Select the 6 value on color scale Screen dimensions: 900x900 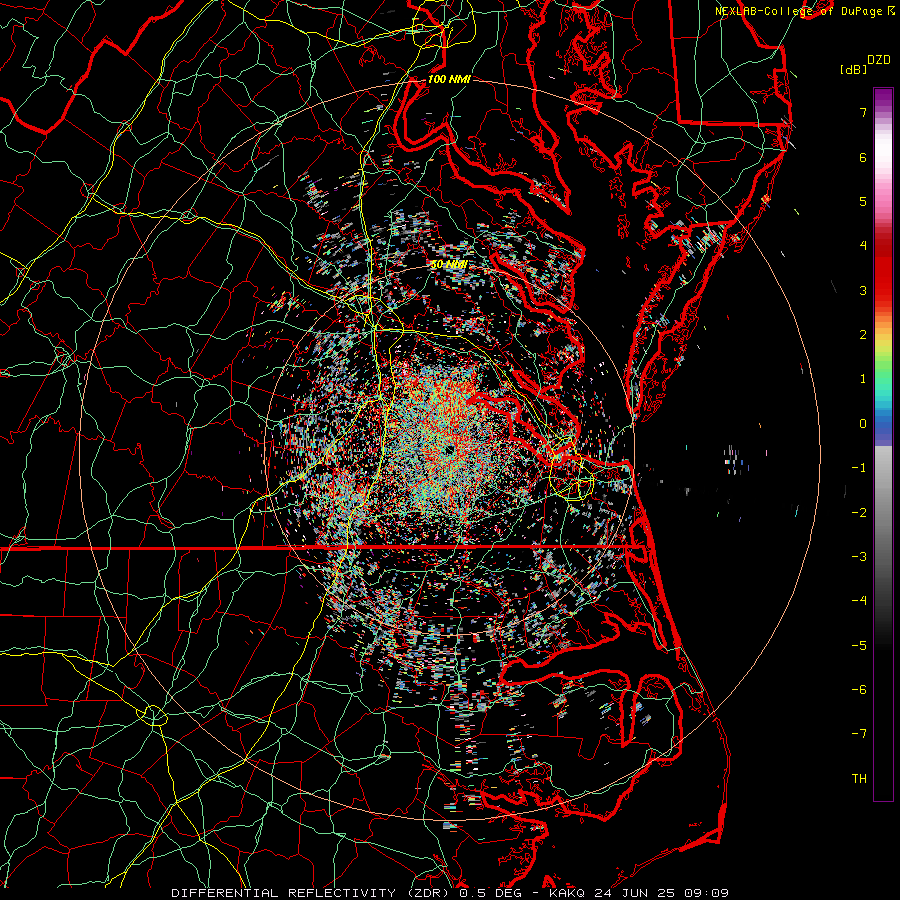(x=863, y=157)
